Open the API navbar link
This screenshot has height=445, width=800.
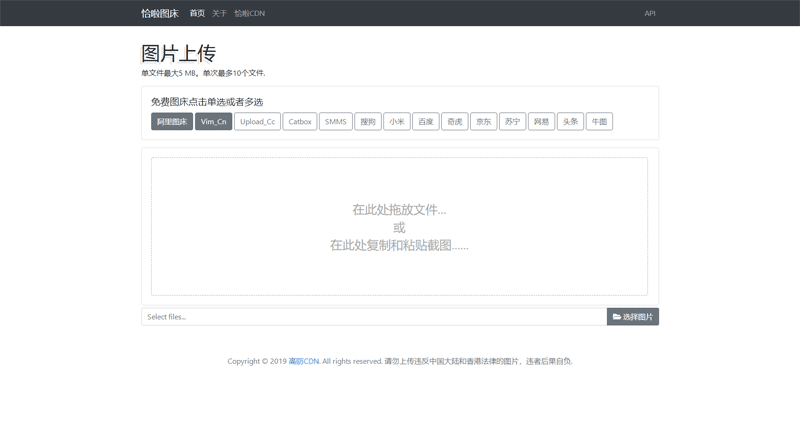coord(650,13)
